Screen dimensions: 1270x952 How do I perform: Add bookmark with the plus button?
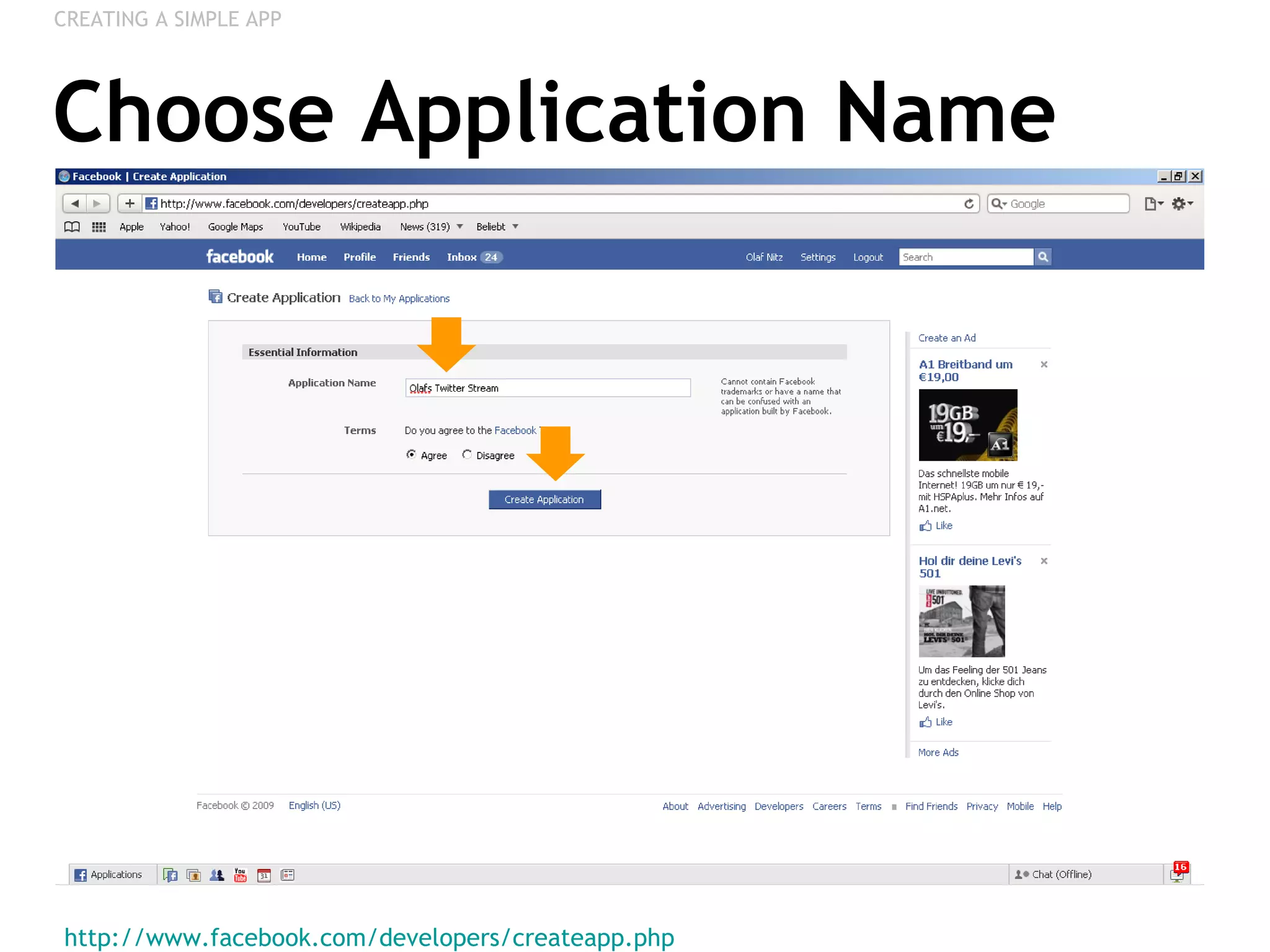click(x=130, y=203)
